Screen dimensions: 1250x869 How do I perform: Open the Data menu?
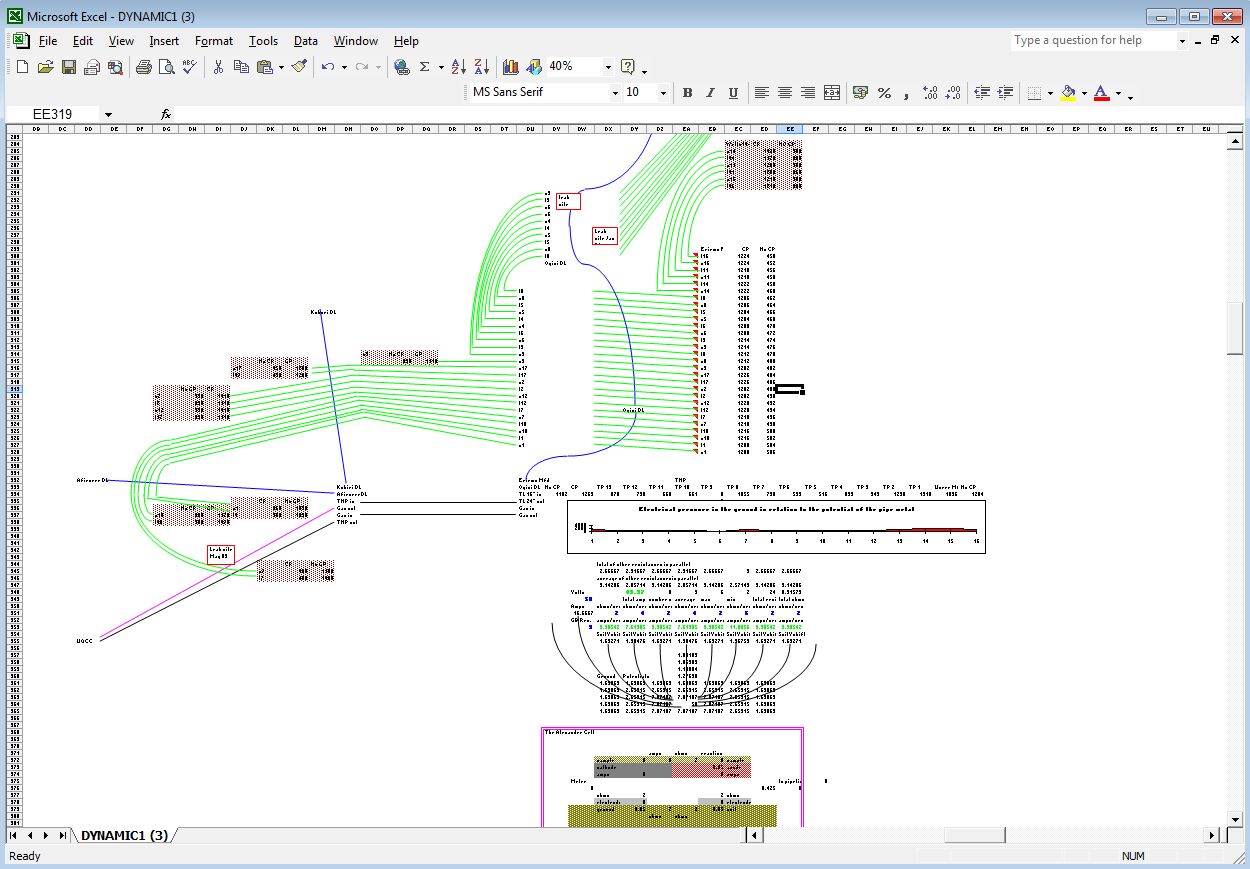tap(305, 41)
